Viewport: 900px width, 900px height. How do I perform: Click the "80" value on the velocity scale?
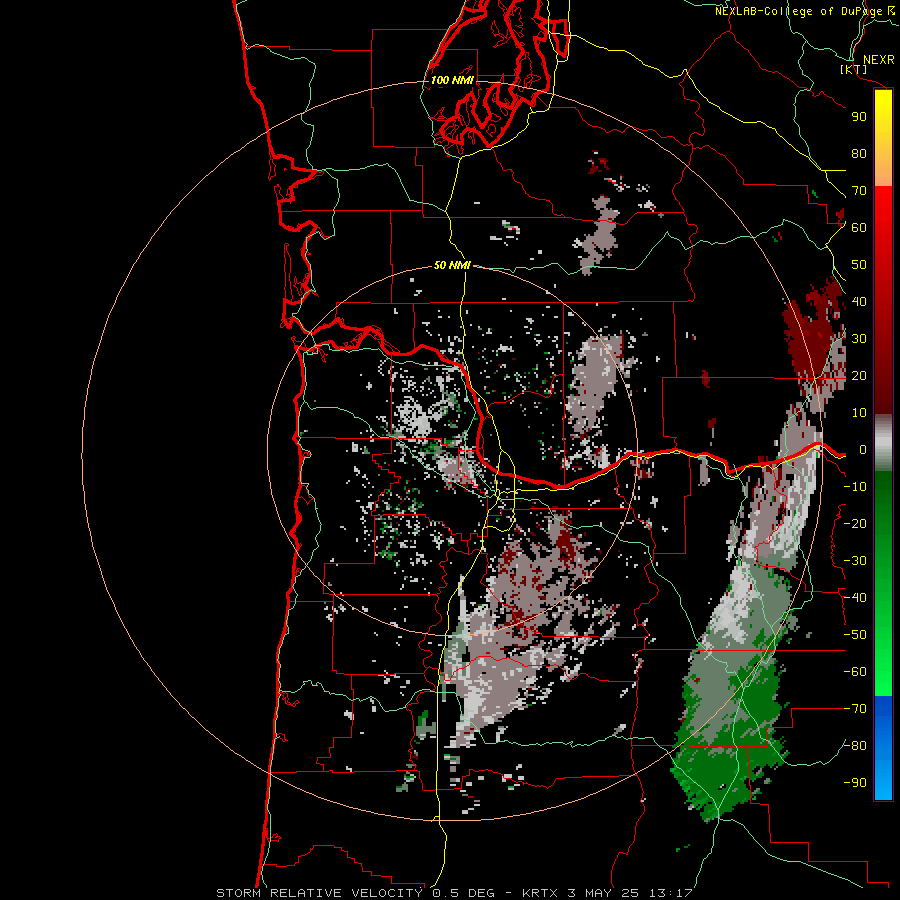coord(859,154)
